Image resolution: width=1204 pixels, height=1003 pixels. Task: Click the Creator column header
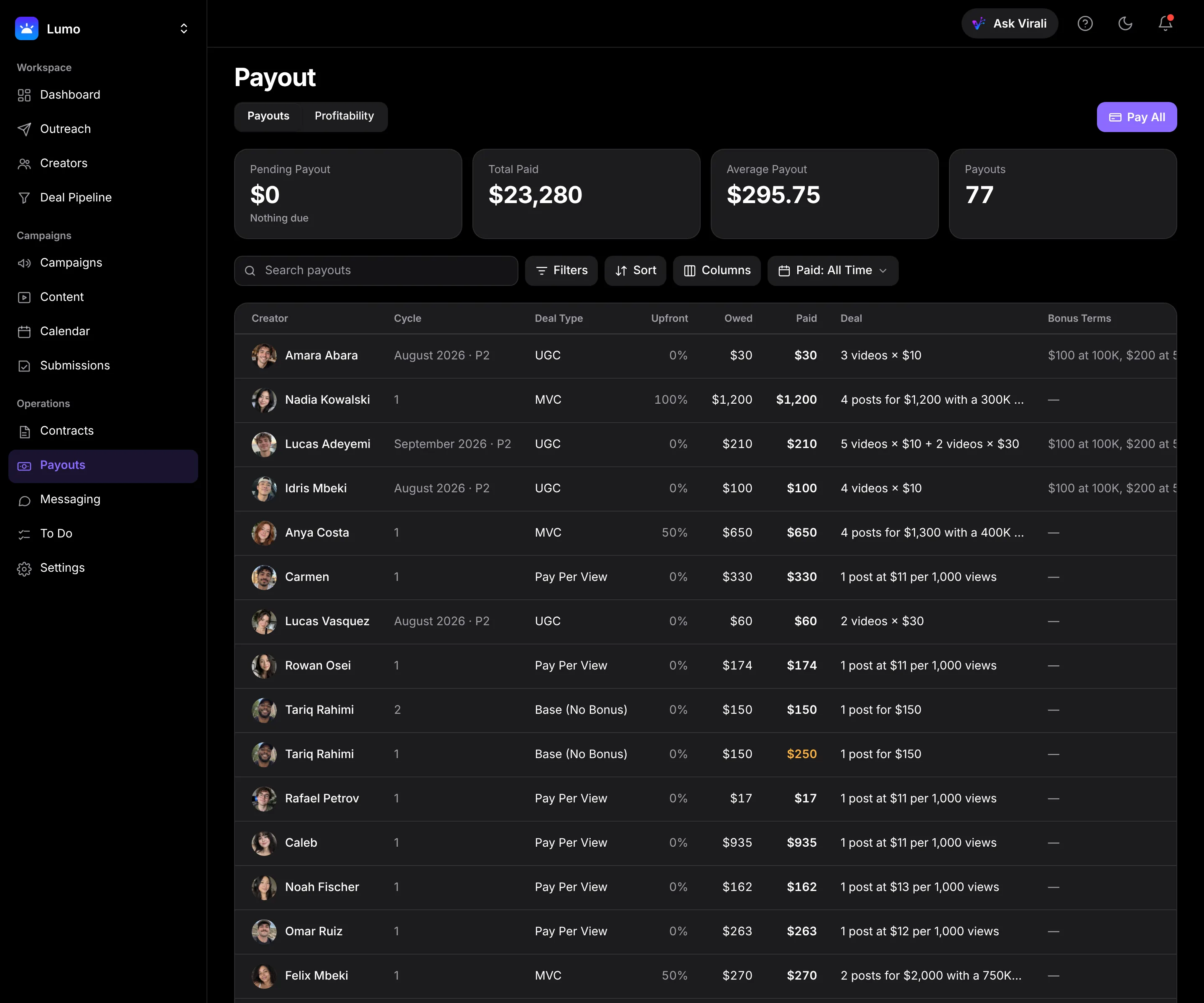point(270,319)
